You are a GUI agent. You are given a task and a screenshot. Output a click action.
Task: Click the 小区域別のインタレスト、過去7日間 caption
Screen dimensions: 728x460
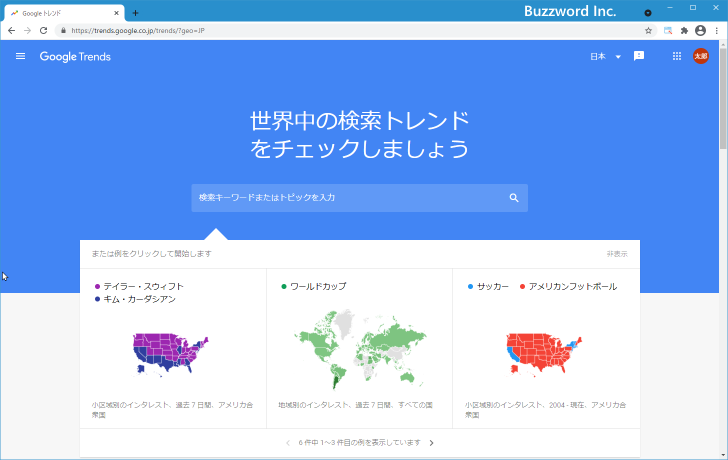click(173, 409)
